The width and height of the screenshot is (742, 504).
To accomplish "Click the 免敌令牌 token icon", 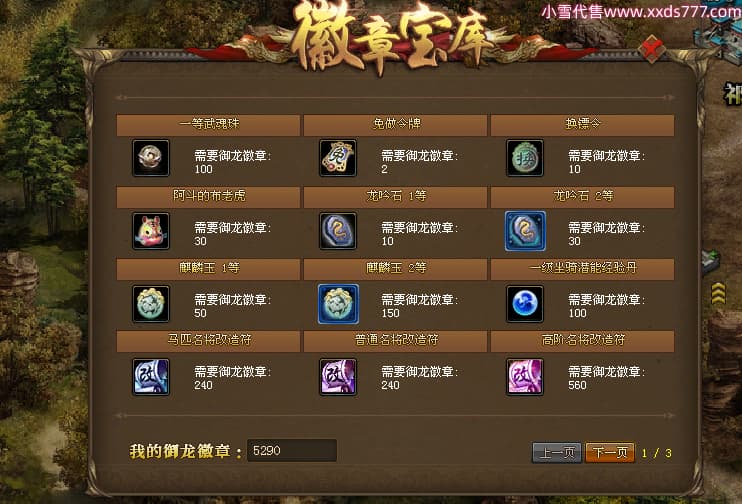I will coord(337,158).
